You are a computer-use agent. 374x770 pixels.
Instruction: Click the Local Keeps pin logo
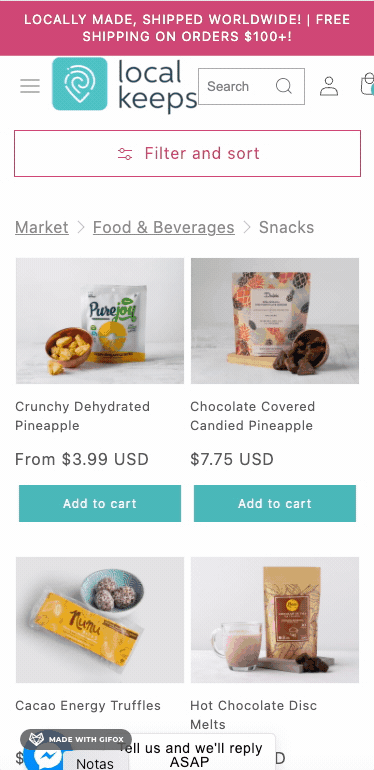click(80, 84)
